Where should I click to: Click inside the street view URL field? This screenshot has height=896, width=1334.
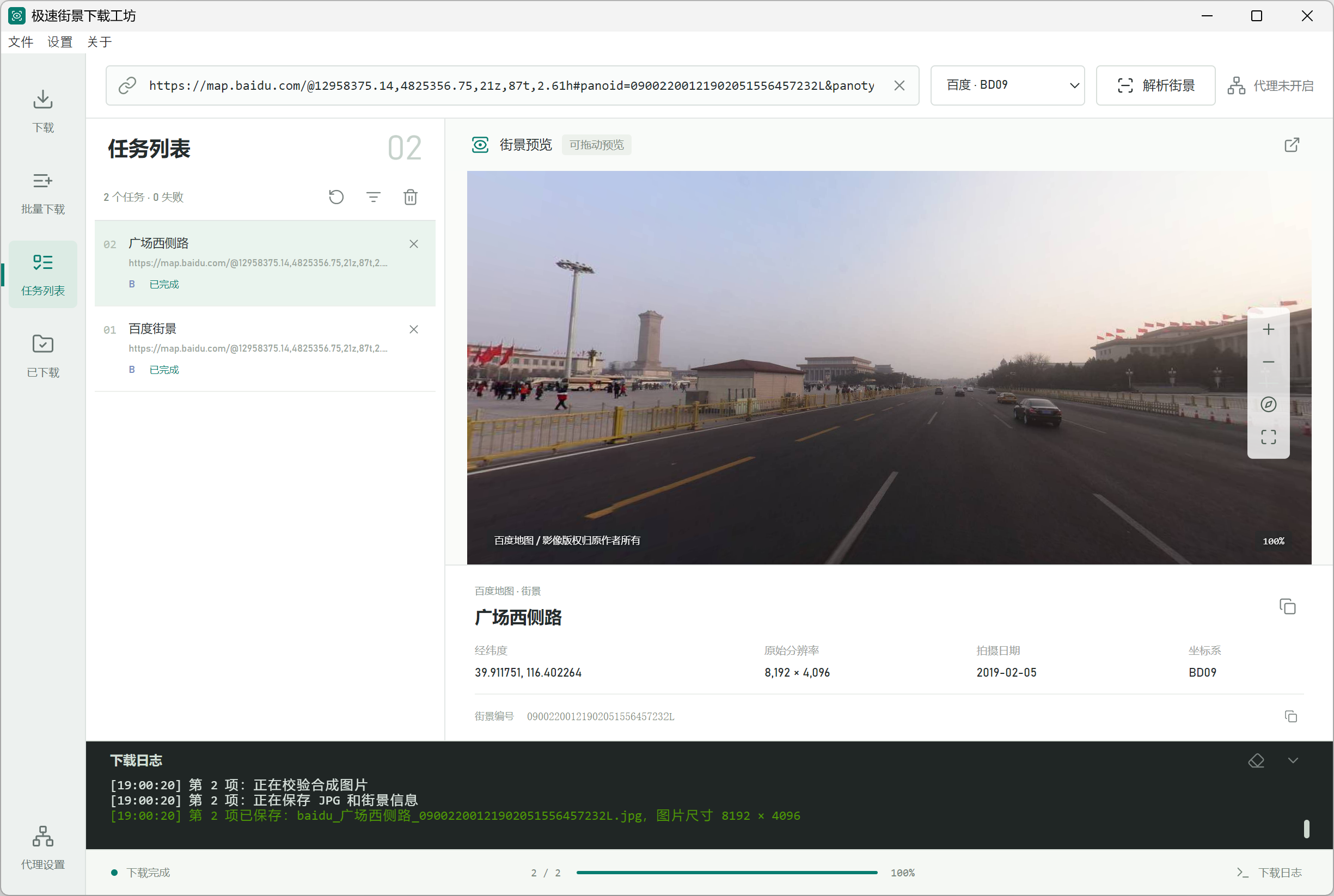pos(511,85)
